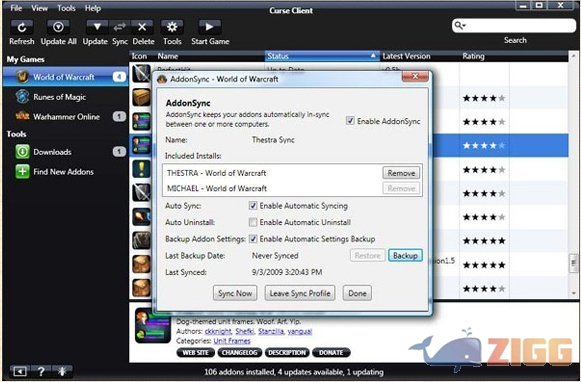Image resolution: width=581 pixels, height=382 pixels.
Task: Click the Refresh toolbar icon
Action: (21, 27)
